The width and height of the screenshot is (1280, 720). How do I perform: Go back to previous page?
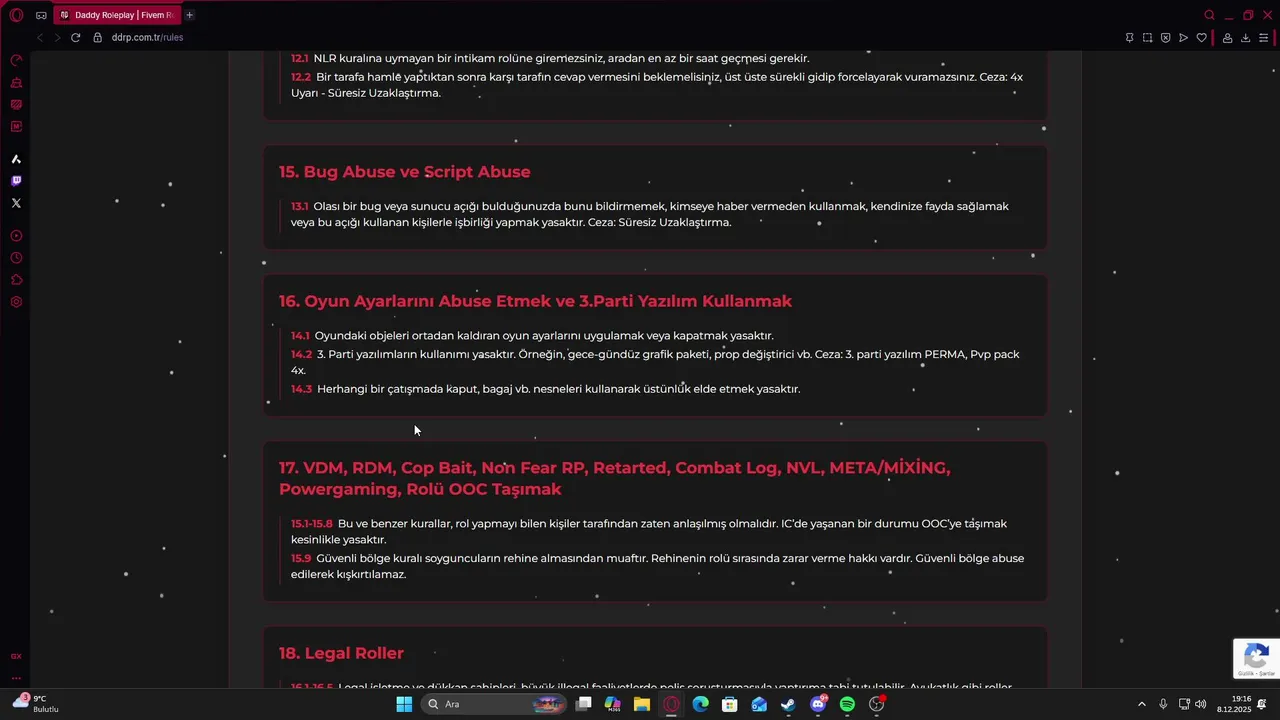(39, 38)
